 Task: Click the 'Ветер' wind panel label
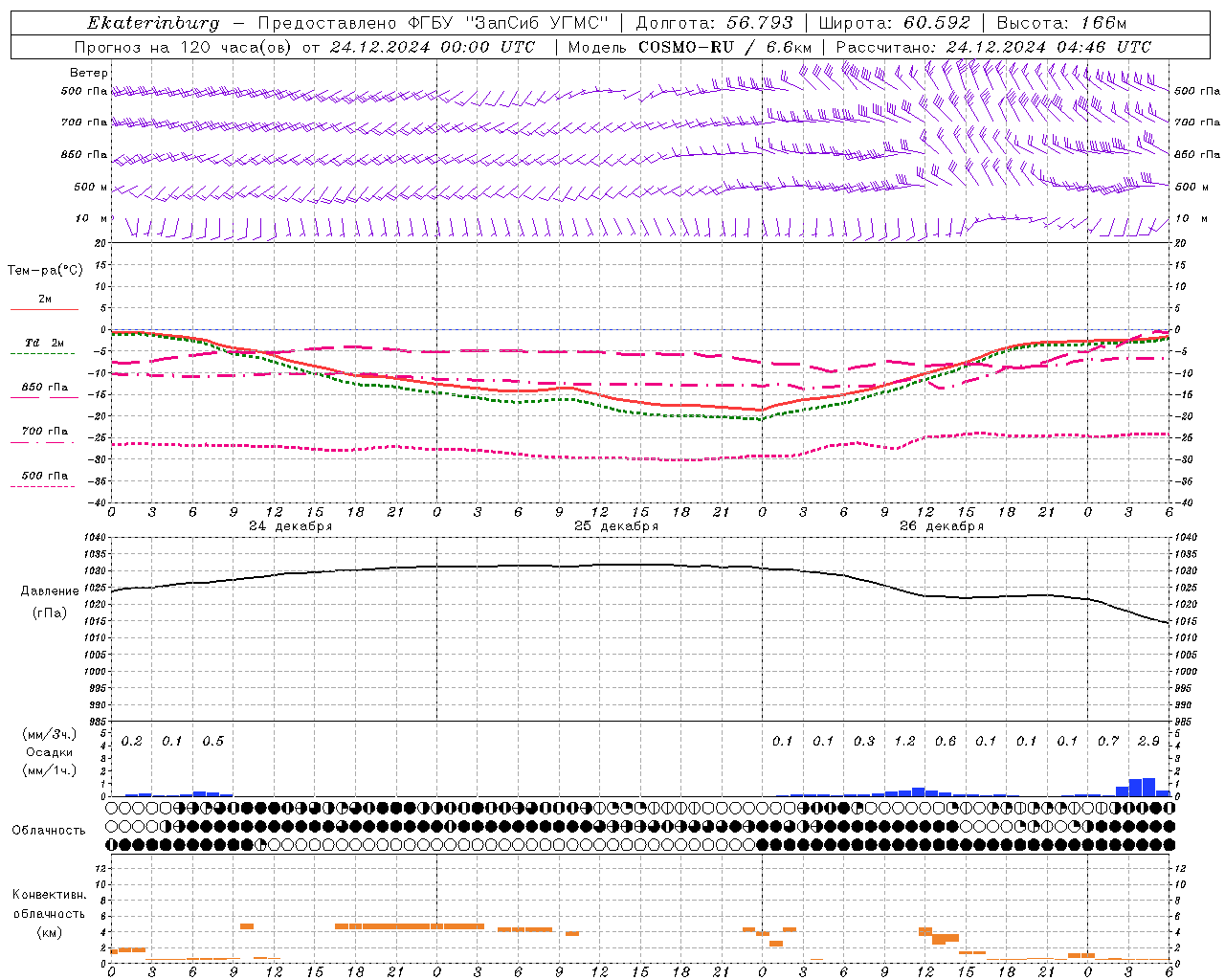89,73
